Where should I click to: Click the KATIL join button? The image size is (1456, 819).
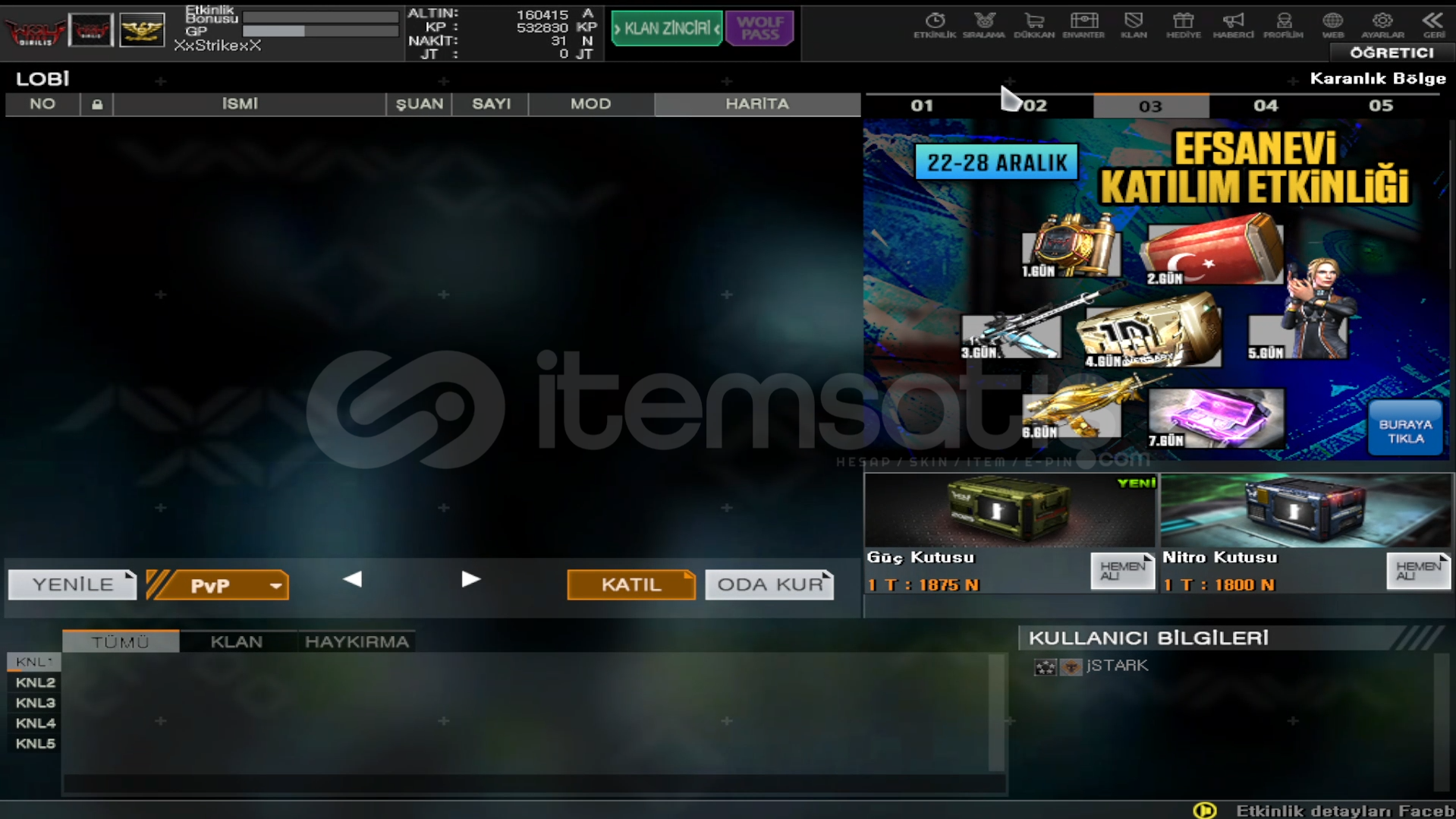(631, 584)
